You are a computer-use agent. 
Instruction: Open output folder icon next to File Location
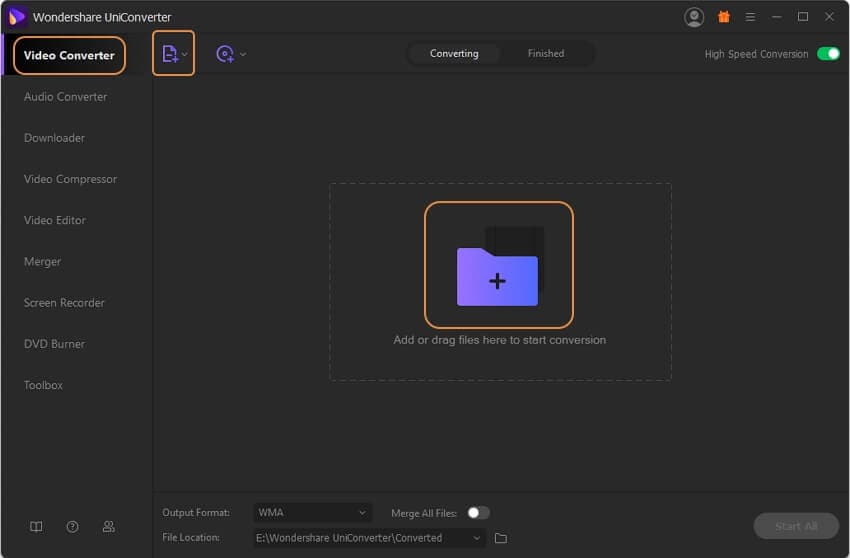point(501,538)
